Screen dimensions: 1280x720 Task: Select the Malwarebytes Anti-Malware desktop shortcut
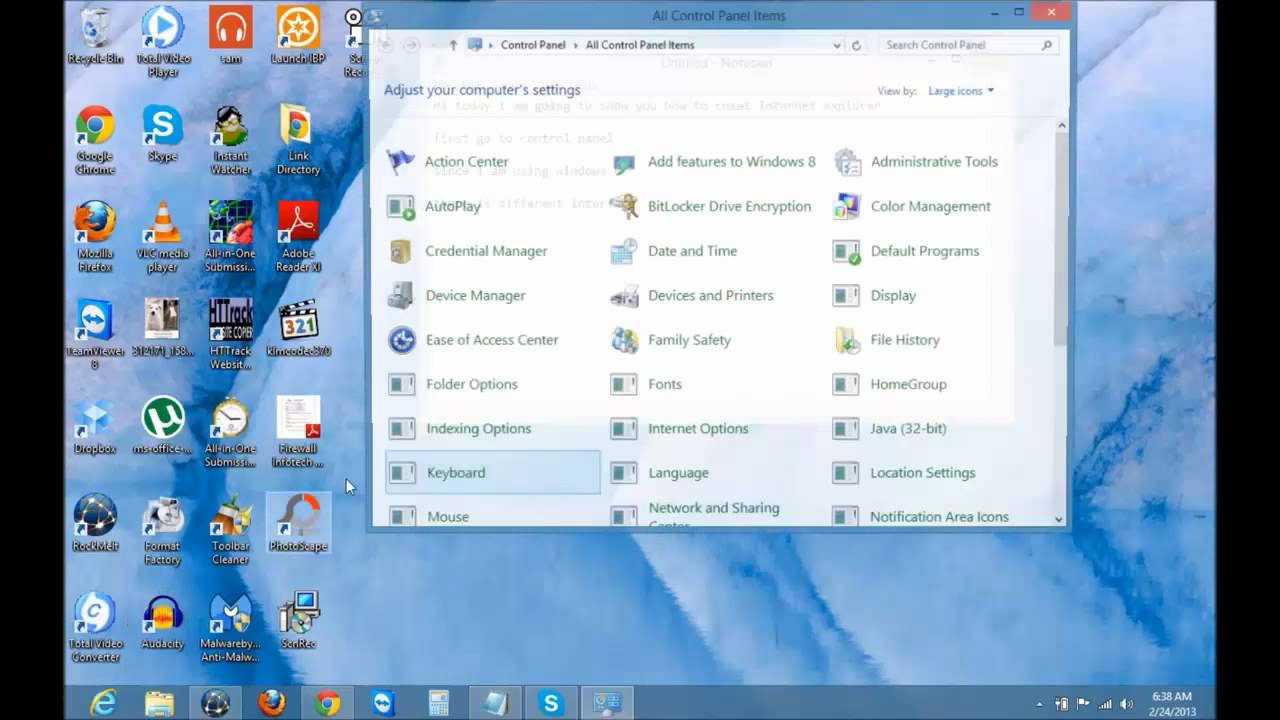(x=230, y=628)
